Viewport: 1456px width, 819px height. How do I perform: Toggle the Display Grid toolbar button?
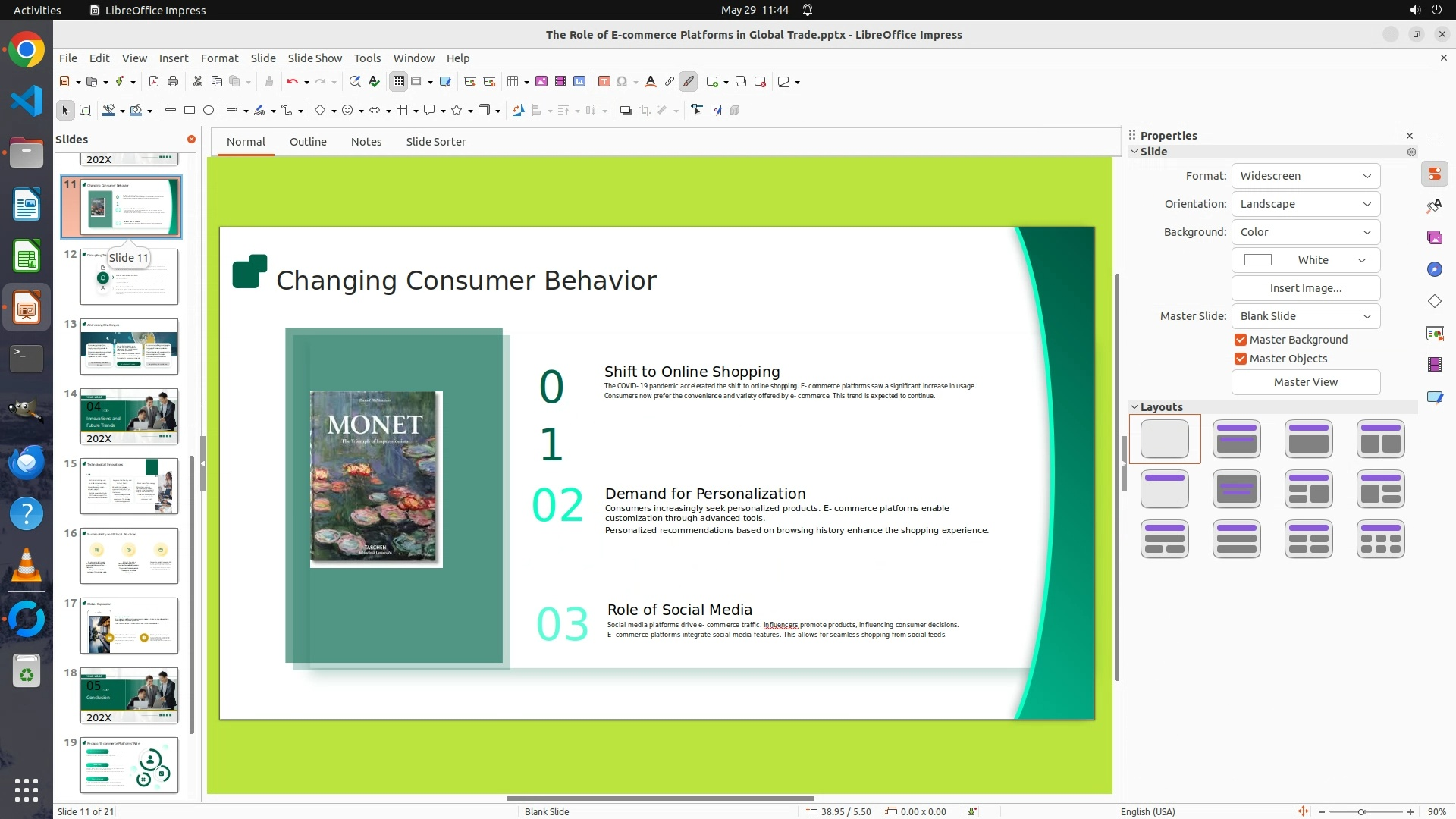point(398,82)
